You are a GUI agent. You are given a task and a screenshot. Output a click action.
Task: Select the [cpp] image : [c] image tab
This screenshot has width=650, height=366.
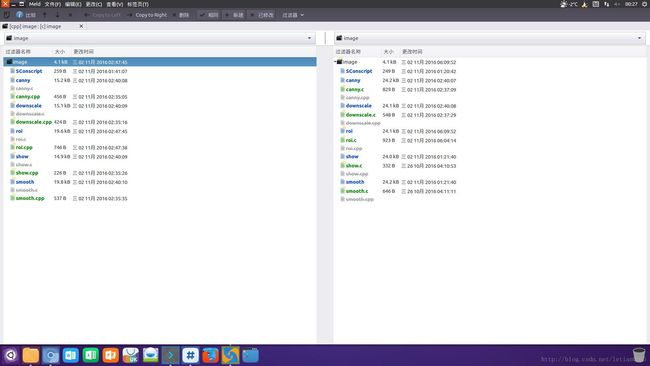(x=36, y=26)
